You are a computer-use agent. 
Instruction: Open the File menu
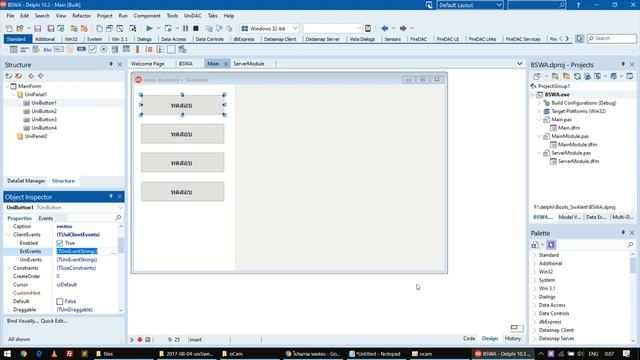[10, 16]
